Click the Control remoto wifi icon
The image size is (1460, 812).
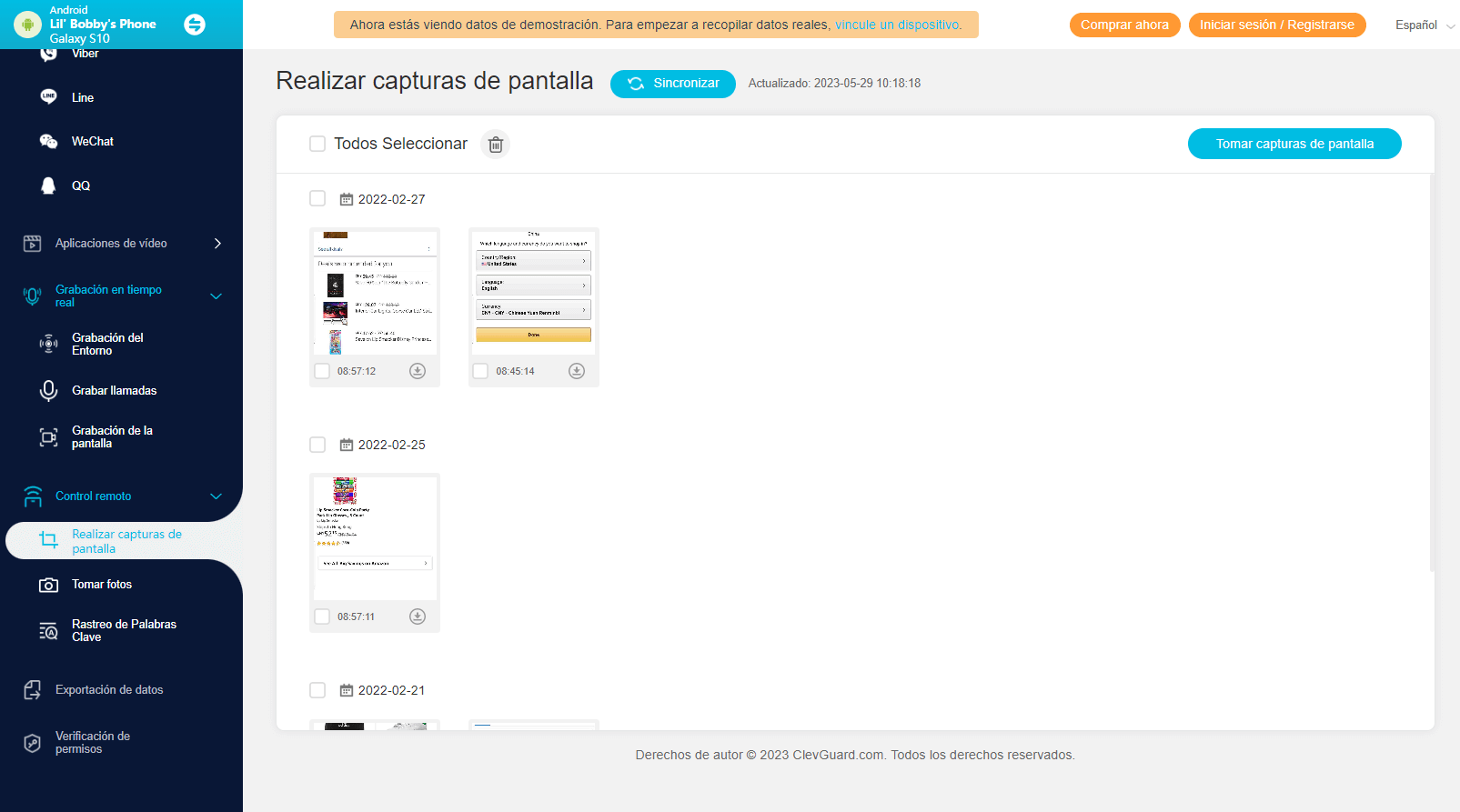click(x=33, y=496)
